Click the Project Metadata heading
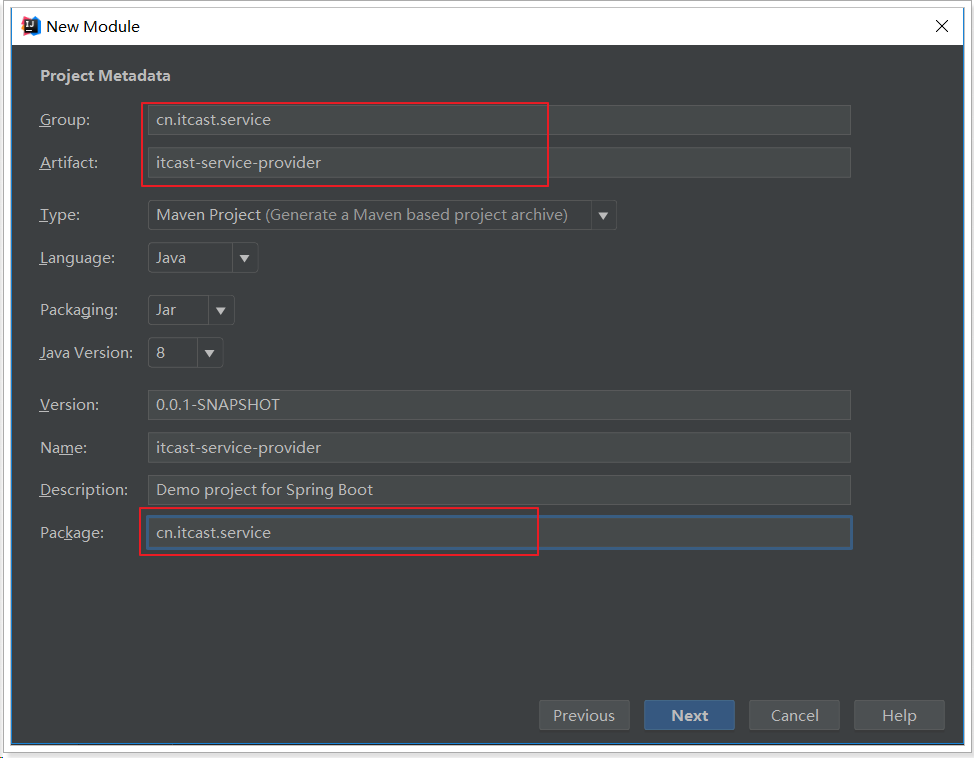This screenshot has width=974, height=758. (105, 76)
